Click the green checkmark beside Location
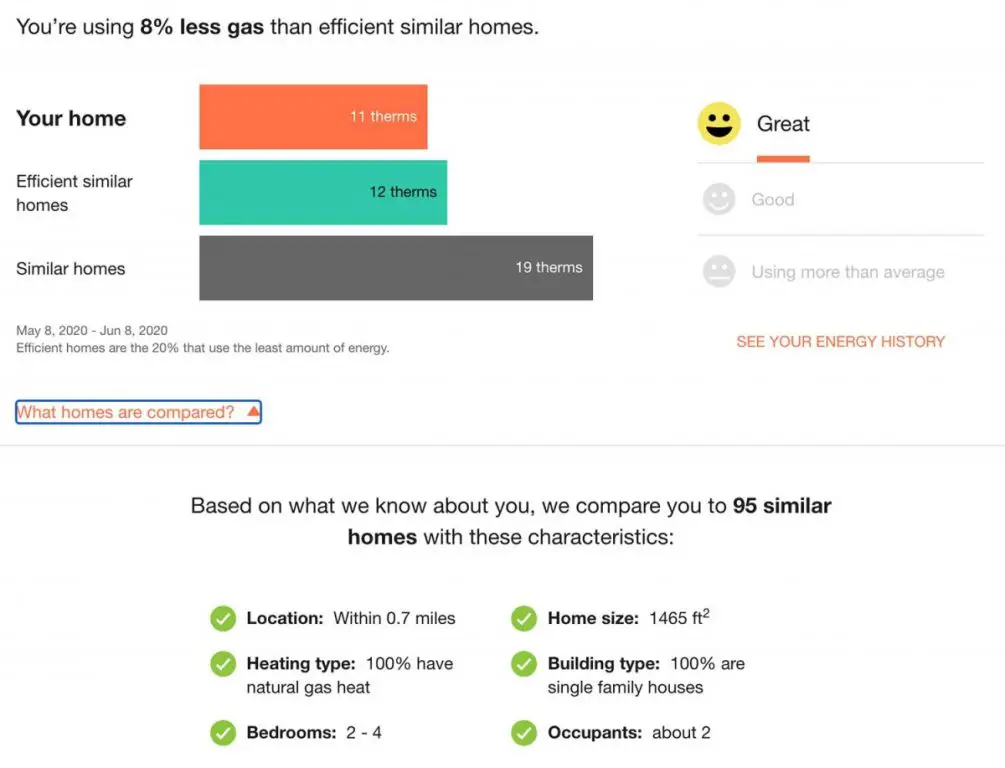This screenshot has width=1005, height=768. pyautogui.click(x=223, y=619)
